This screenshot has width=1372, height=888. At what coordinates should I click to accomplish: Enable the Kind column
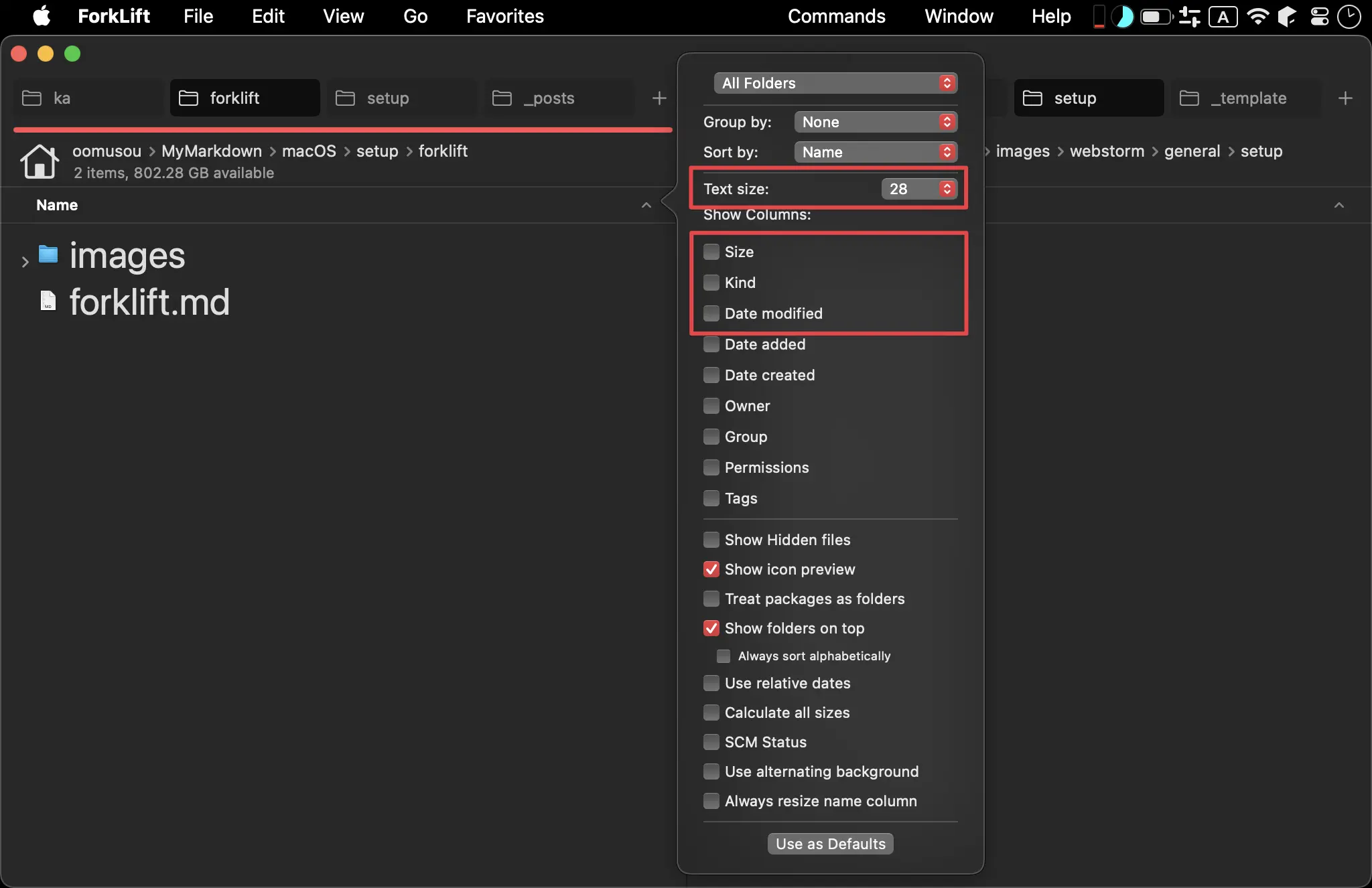pyautogui.click(x=711, y=283)
